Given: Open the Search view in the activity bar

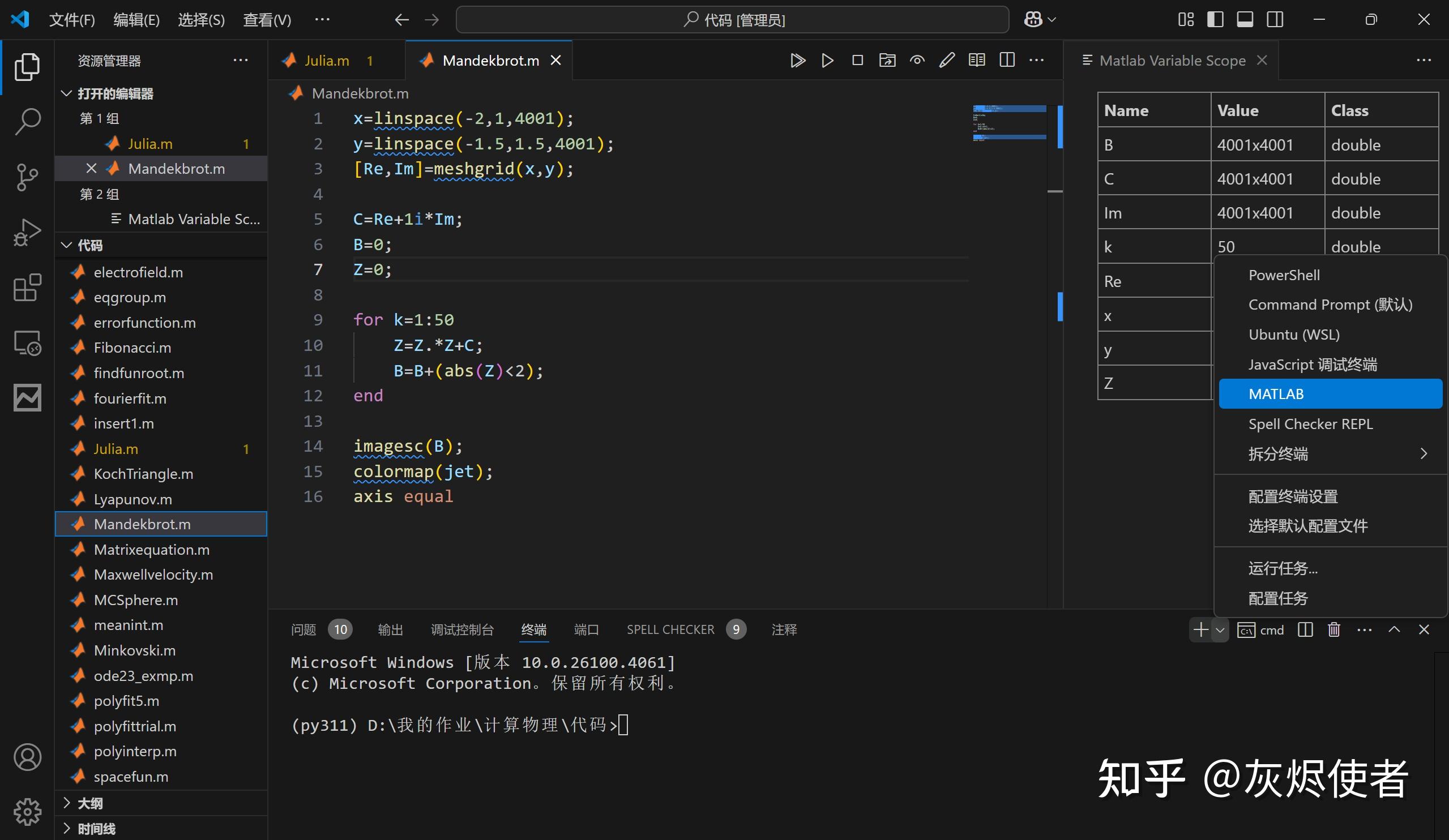Looking at the screenshot, I should coord(27,121).
